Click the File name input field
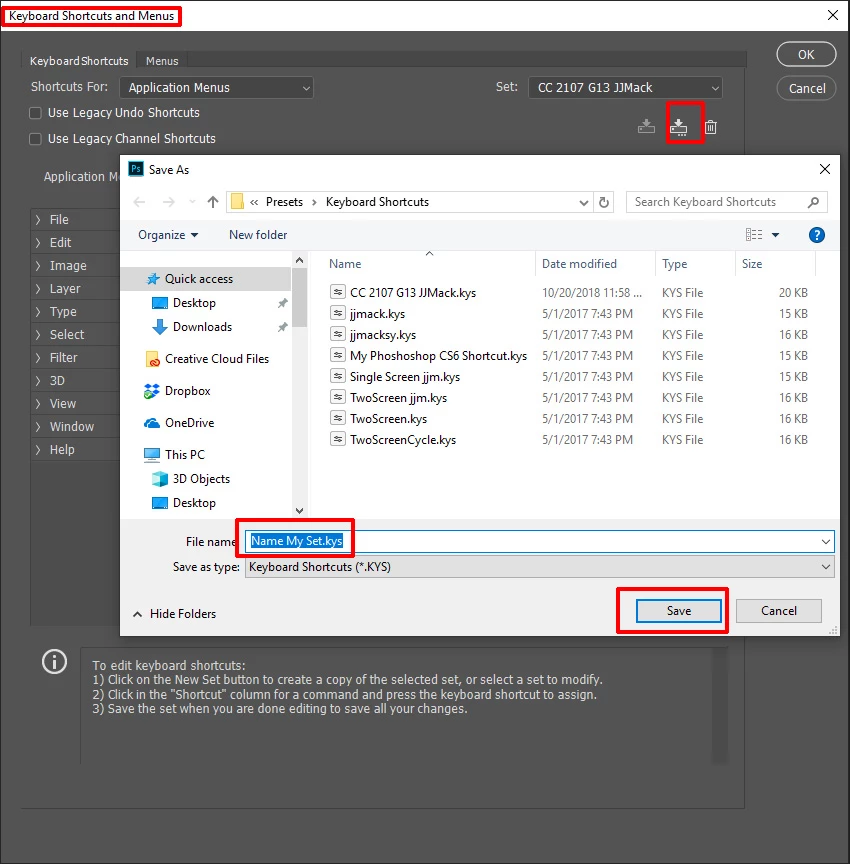The height and width of the screenshot is (864, 850). pyautogui.click(x=539, y=541)
